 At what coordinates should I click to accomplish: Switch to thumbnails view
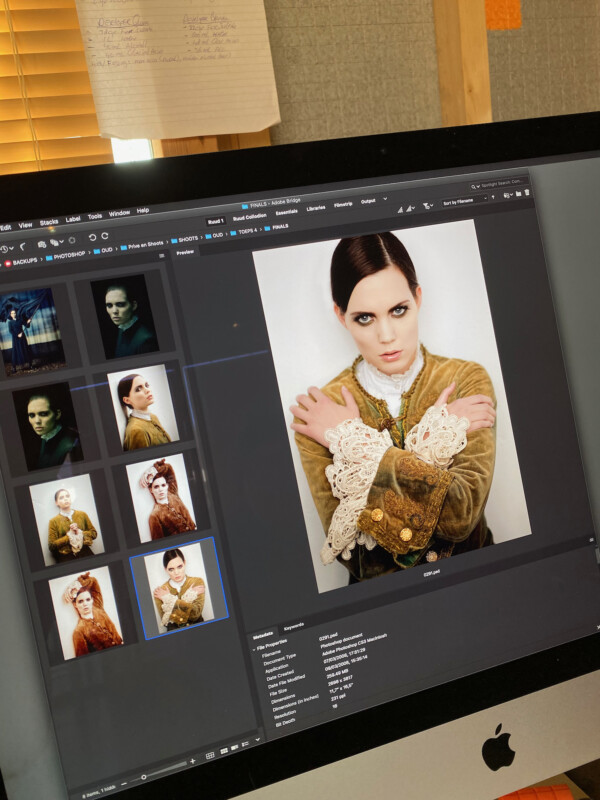coord(224,751)
